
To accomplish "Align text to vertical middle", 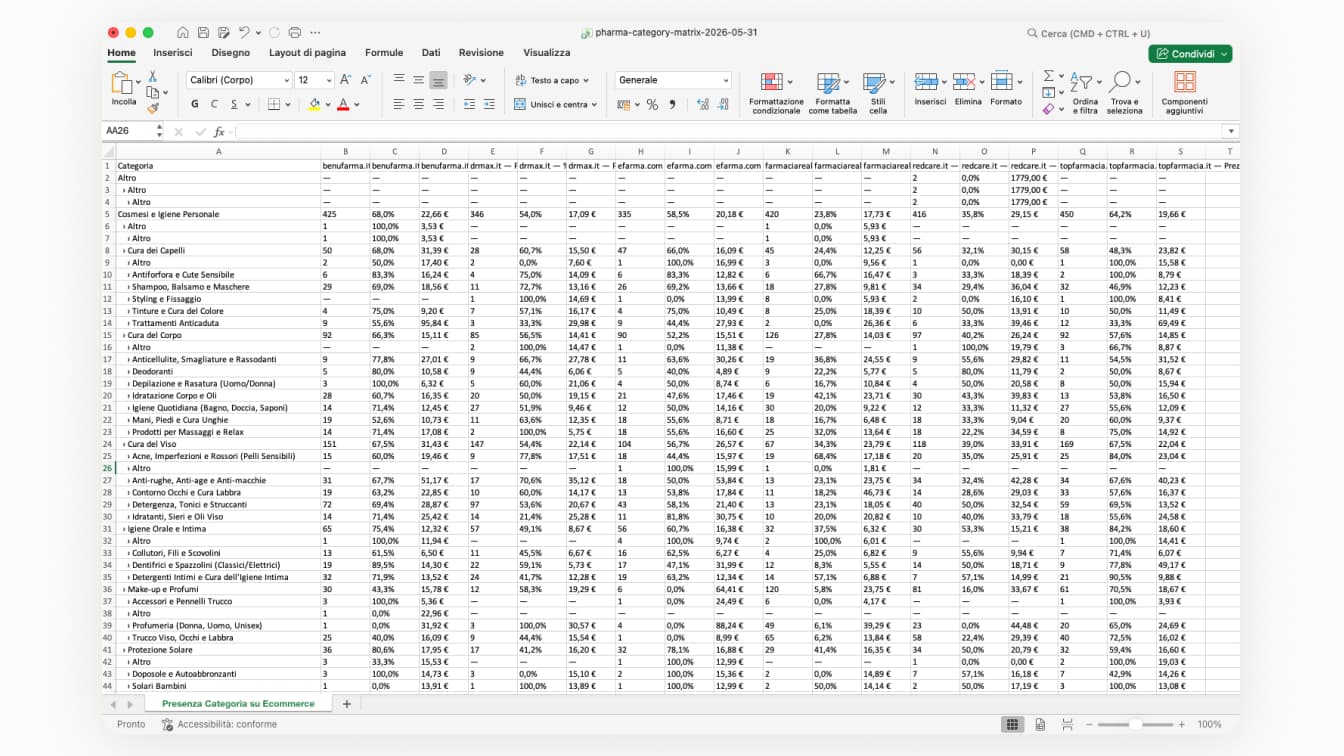I will click(x=418, y=80).
